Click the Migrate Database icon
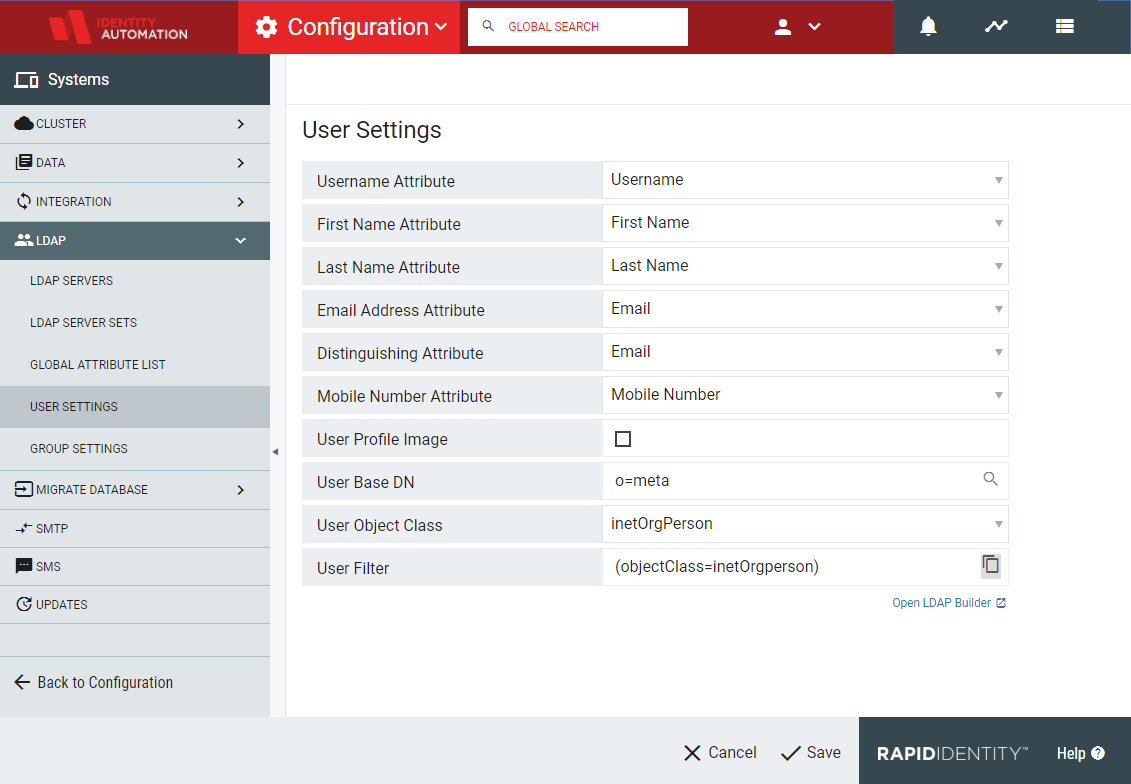This screenshot has width=1131, height=784. 24,489
